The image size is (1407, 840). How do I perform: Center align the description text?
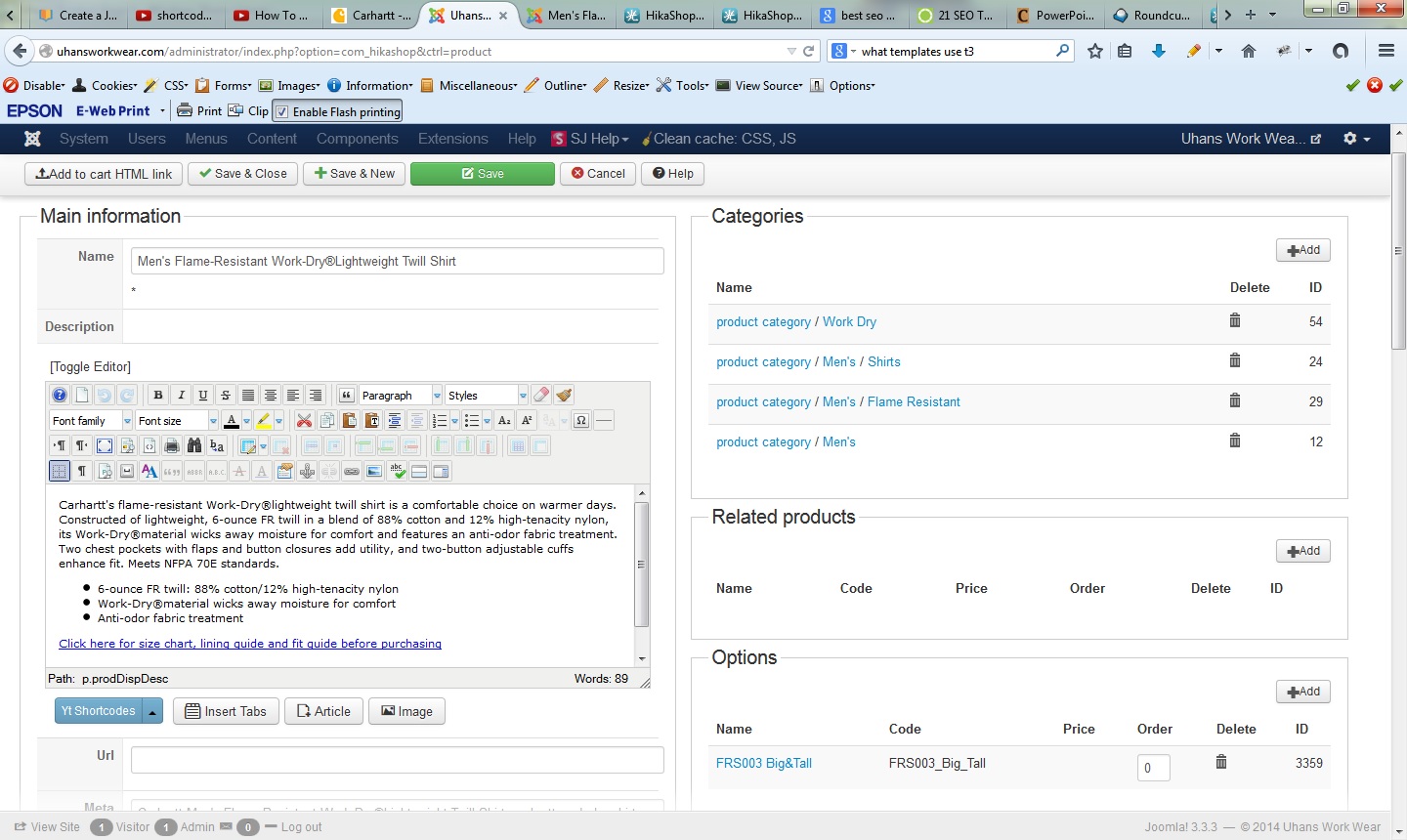(x=271, y=396)
